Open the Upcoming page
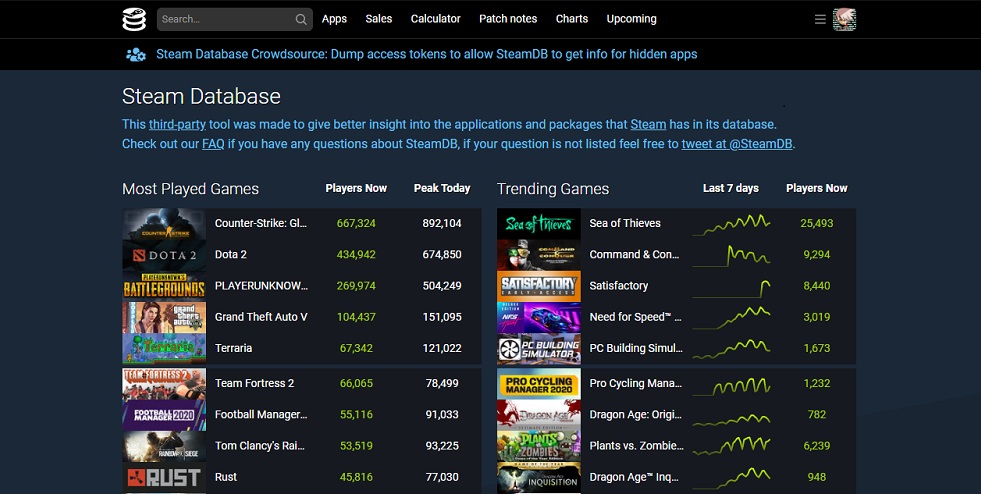The height and width of the screenshot is (494, 981). coord(631,19)
